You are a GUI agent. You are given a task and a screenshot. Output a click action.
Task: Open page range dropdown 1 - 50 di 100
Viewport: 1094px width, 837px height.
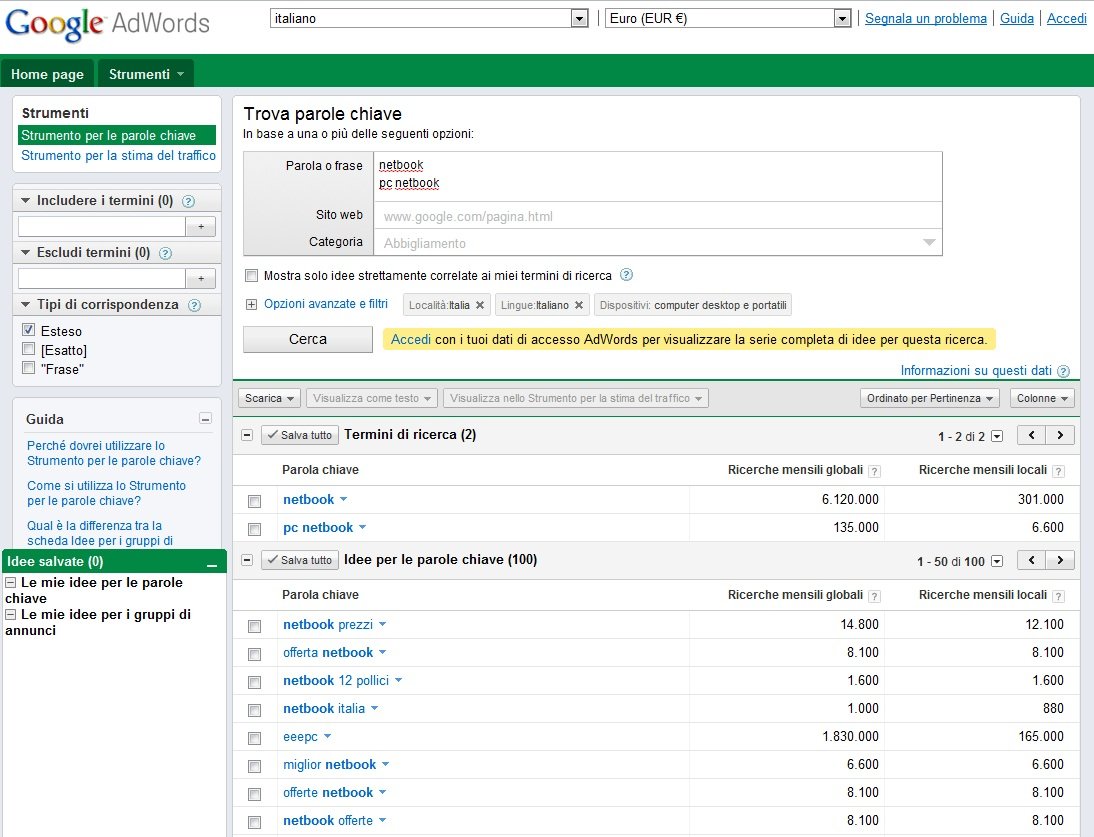[997, 561]
